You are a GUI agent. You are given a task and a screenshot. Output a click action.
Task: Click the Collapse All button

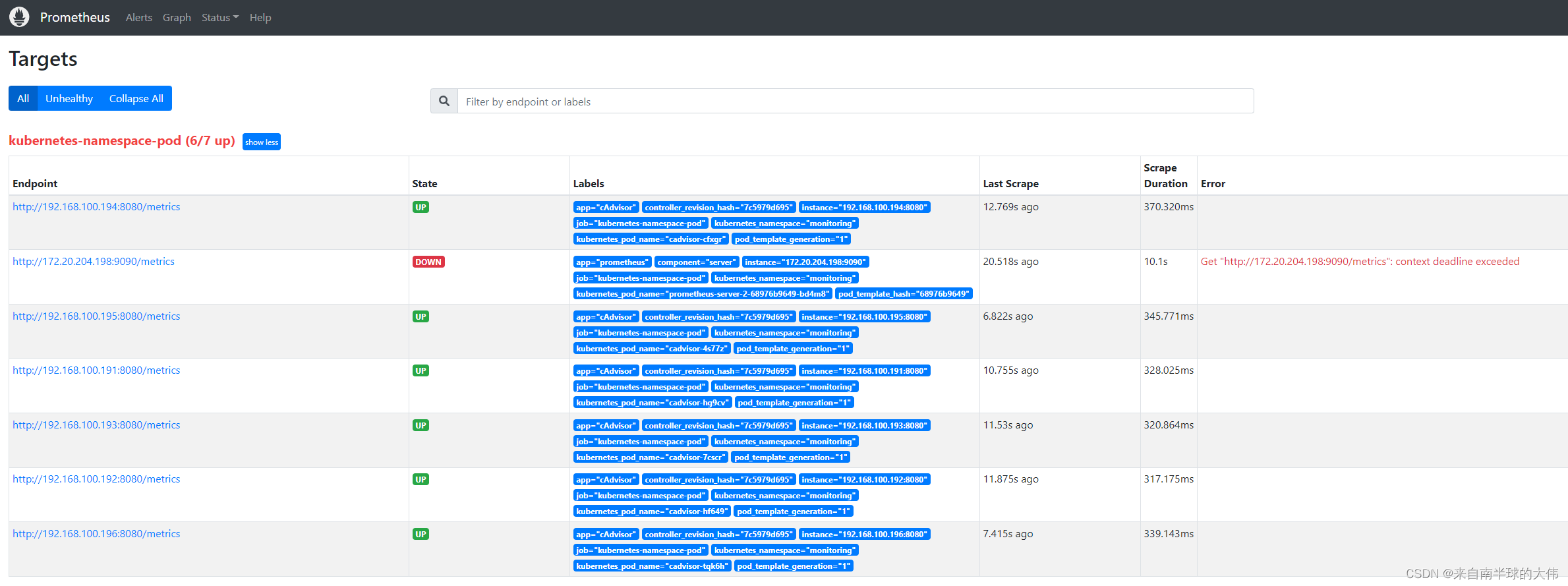pos(136,98)
